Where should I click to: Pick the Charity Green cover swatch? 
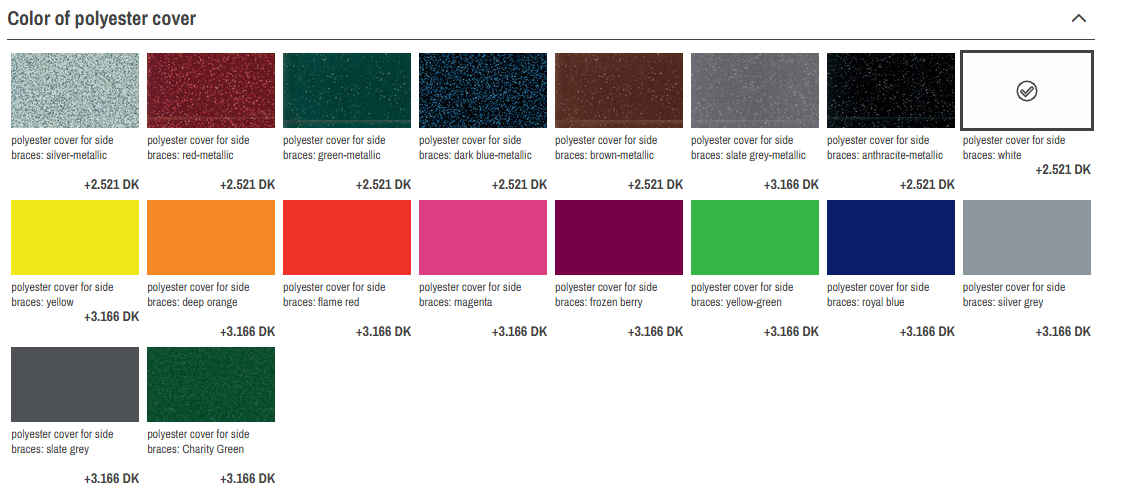(211, 384)
